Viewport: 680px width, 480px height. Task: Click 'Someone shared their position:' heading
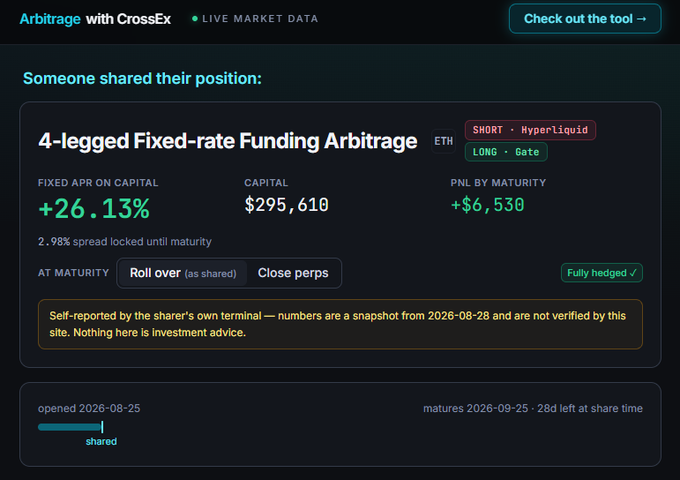[142, 78]
